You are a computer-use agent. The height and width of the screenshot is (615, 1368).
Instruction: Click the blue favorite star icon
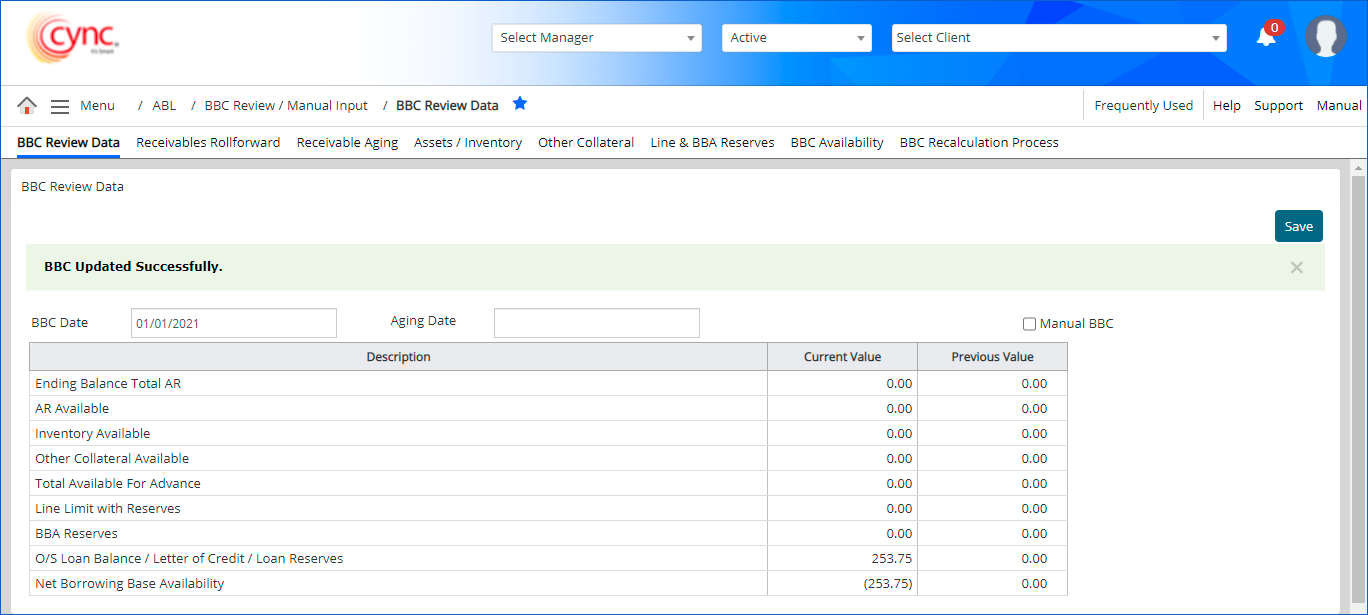[x=519, y=104]
